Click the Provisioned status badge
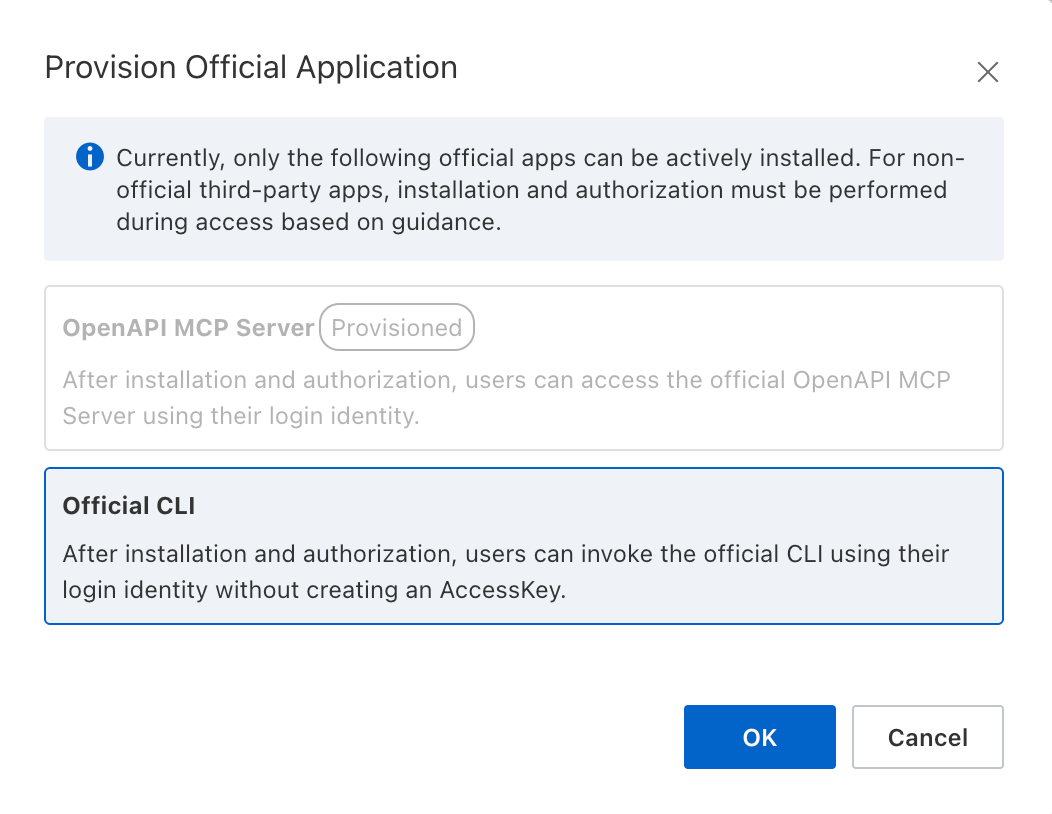This screenshot has height=814, width=1052. 396,328
